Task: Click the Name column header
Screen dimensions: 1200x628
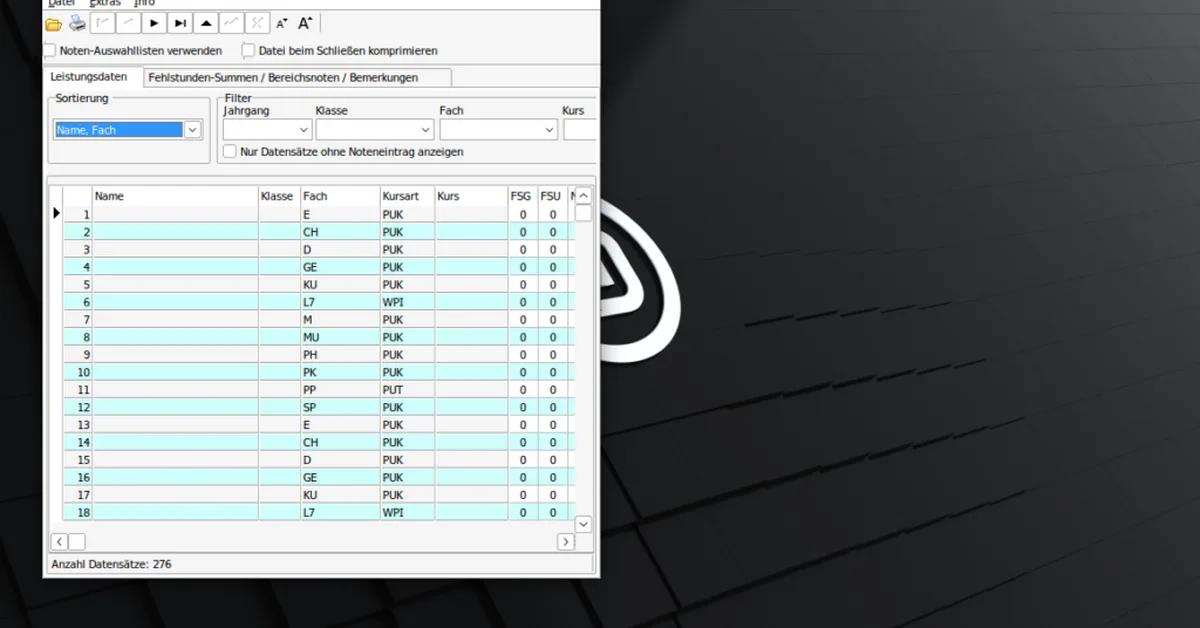Action: point(175,196)
